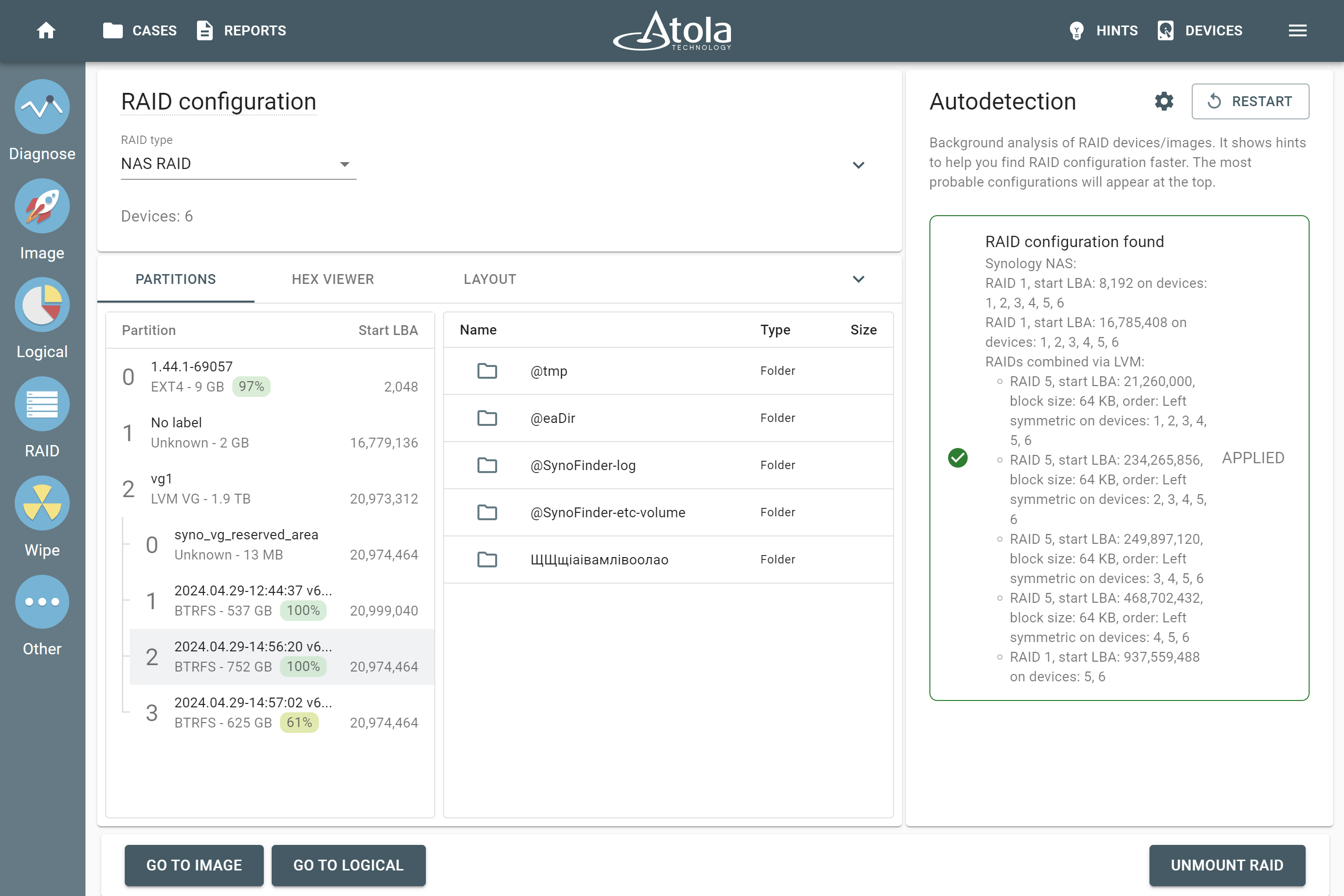Click Restart autodetection button
1344x896 pixels.
1250,101
